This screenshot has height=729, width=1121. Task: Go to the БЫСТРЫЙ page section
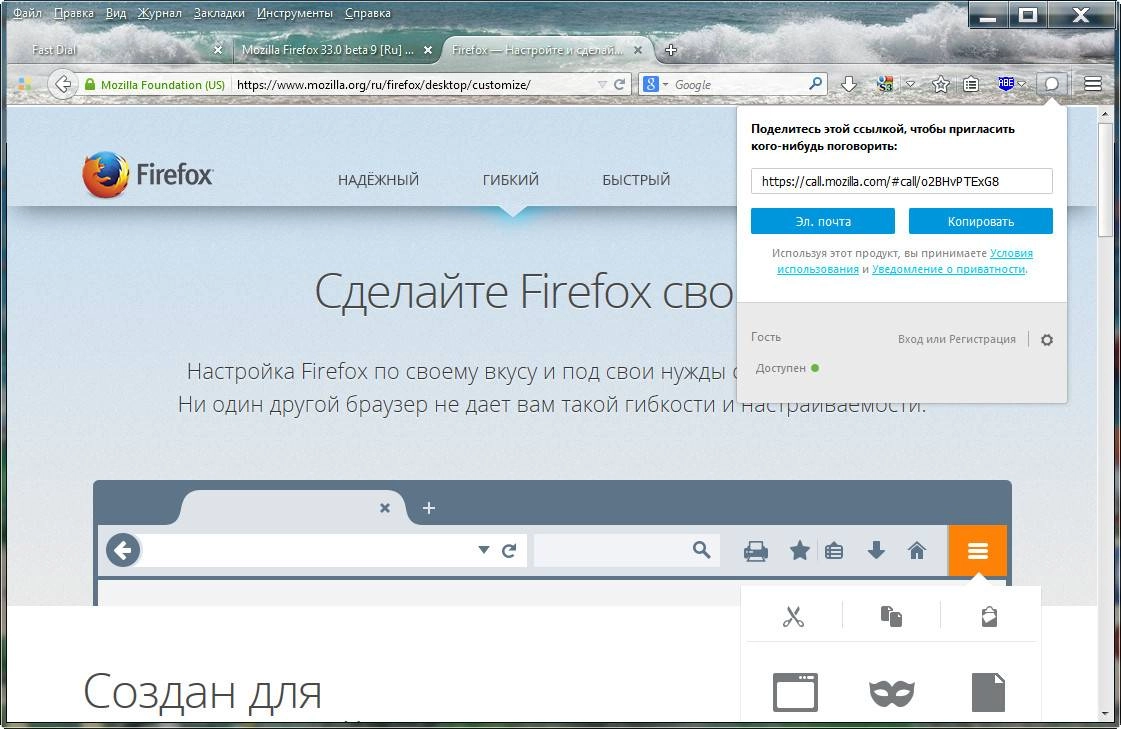tap(636, 180)
